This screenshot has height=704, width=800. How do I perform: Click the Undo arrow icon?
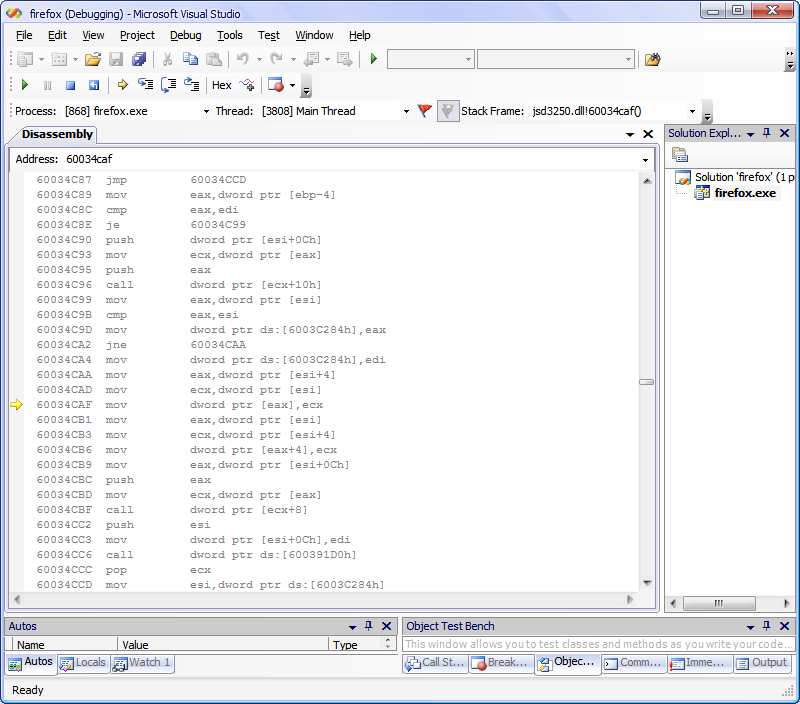pyautogui.click(x=243, y=60)
